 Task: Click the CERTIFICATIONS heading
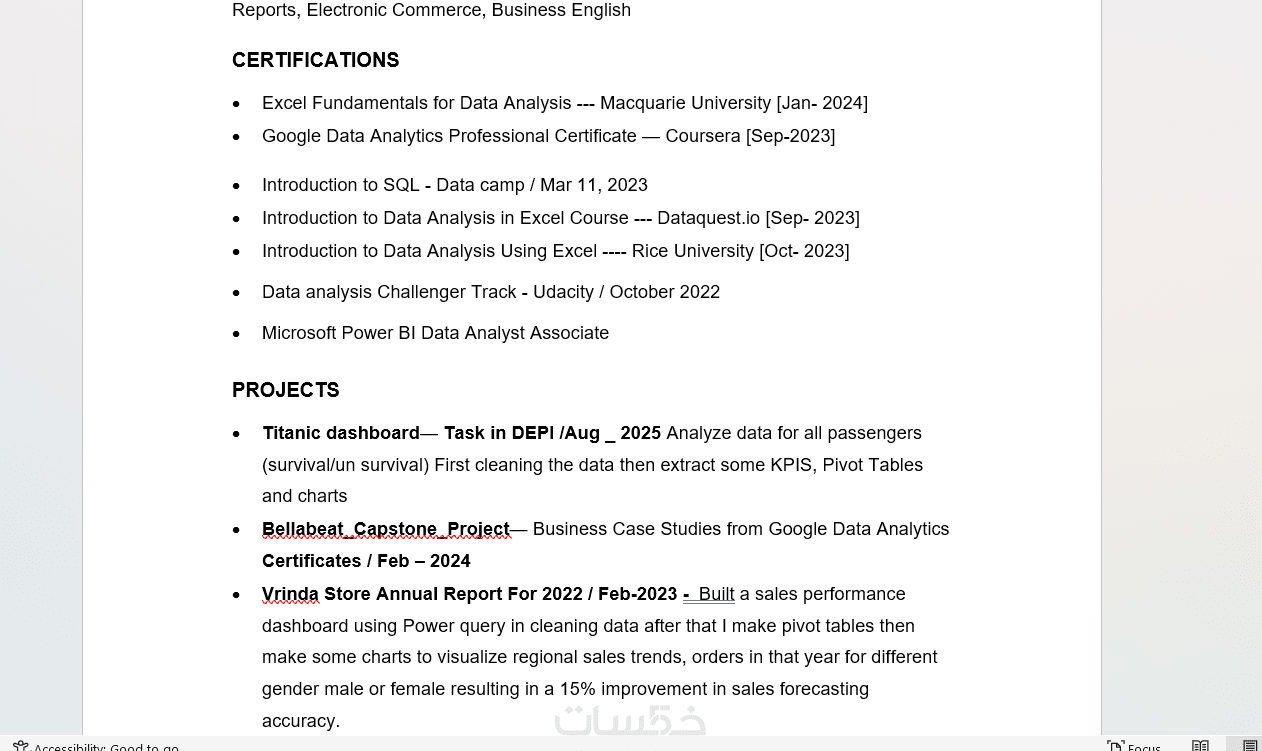pos(315,61)
